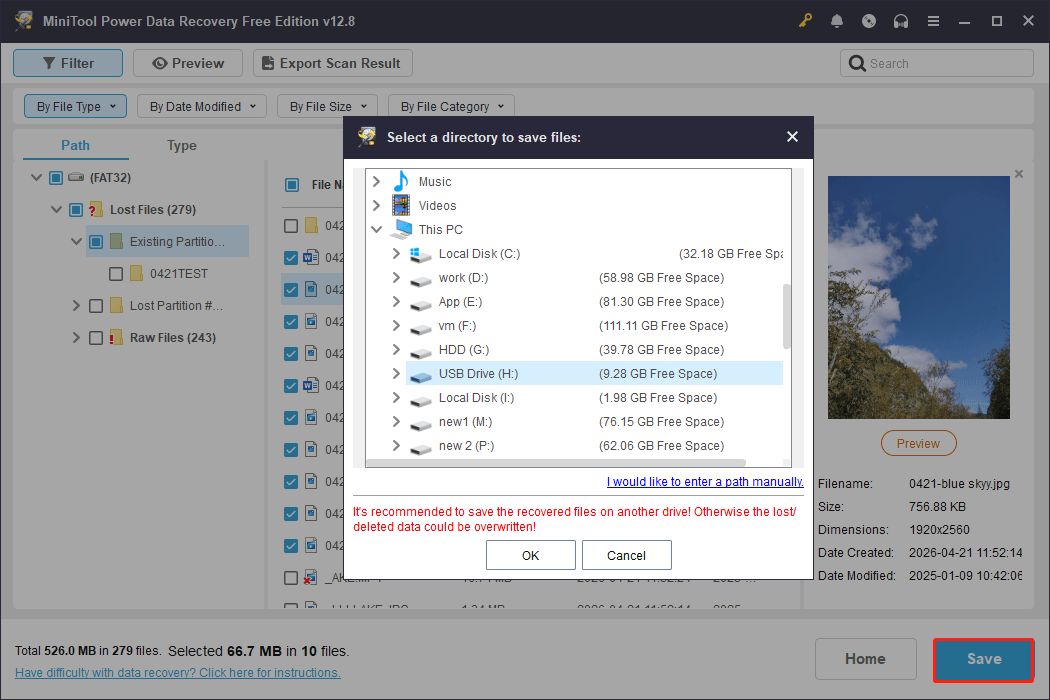Click inside the Search input field
This screenshot has height=700, width=1050.
point(937,63)
